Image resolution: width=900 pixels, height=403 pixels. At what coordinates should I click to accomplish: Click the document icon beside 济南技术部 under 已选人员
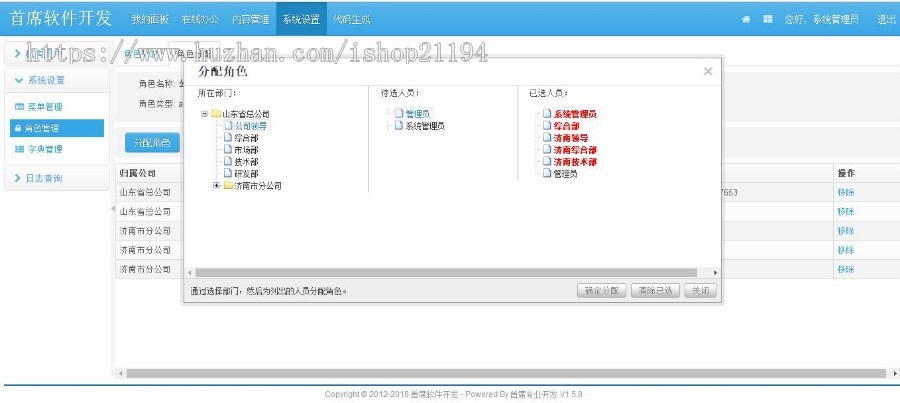pyautogui.click(x=547, y=161)
